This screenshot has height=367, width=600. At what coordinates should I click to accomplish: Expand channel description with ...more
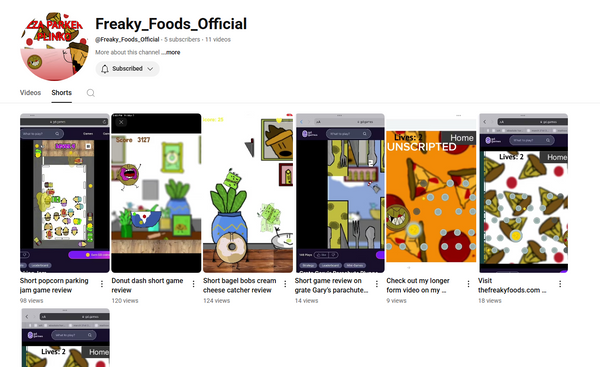171,52
